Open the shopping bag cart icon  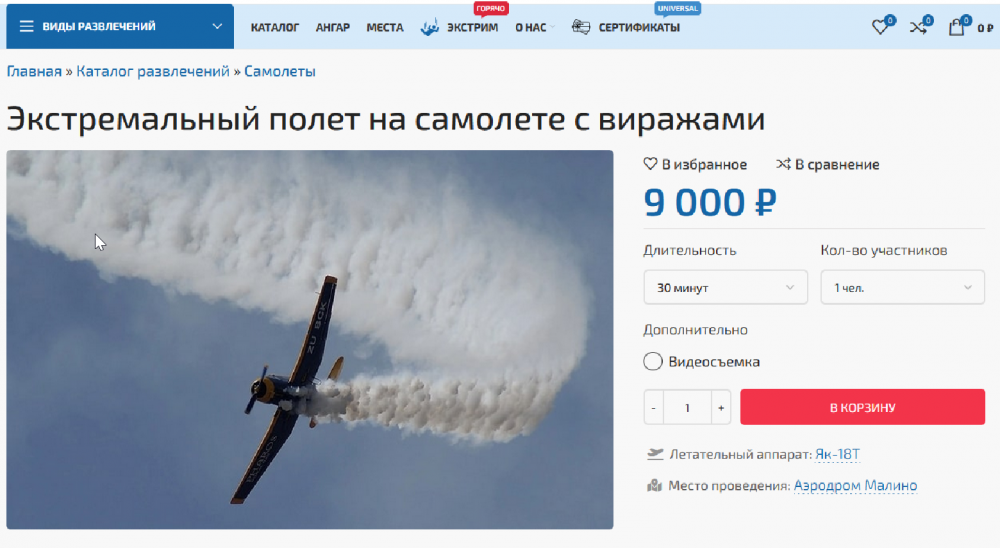pos(956,27)
